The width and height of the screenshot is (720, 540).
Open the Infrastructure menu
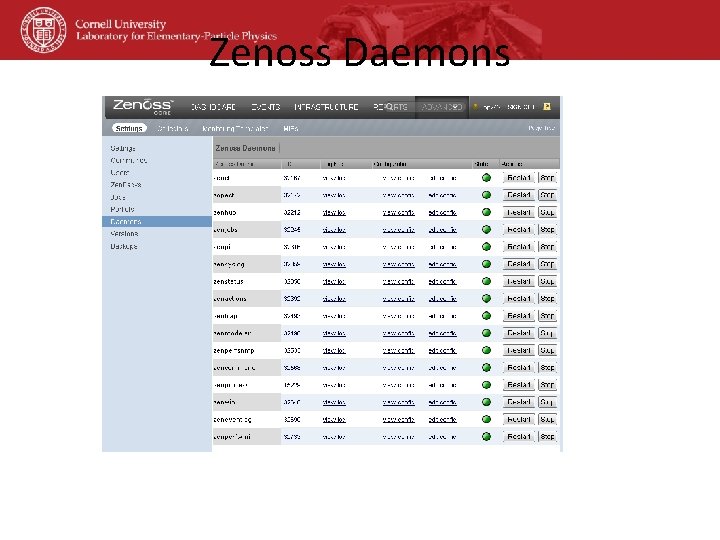click(x=326, y=107)
